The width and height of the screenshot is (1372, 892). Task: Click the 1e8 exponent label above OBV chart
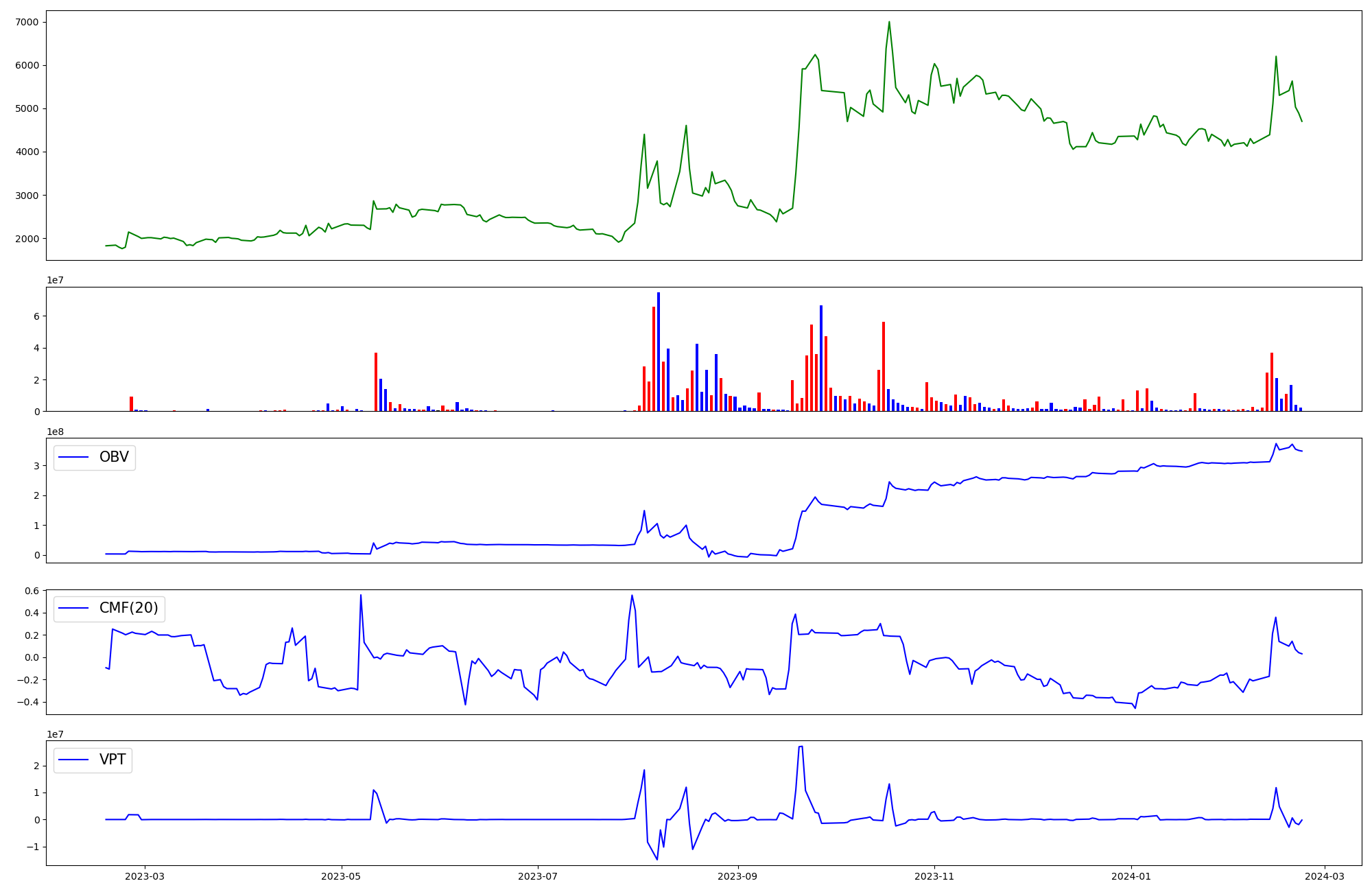click(56, 432)
